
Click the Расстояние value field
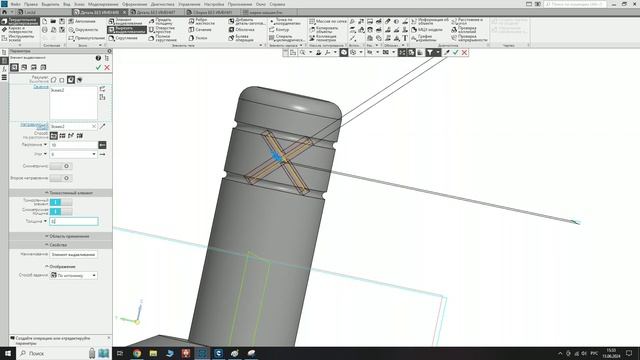coord(73,145)
